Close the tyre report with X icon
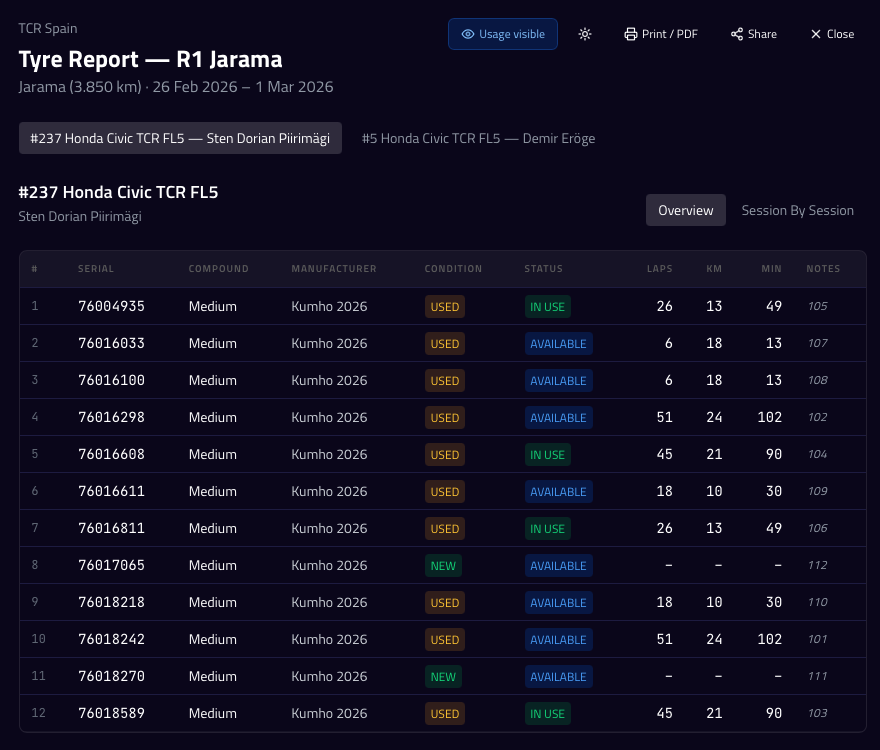The height and width of the screenshot is (750, 880). [x=816, y=34]
